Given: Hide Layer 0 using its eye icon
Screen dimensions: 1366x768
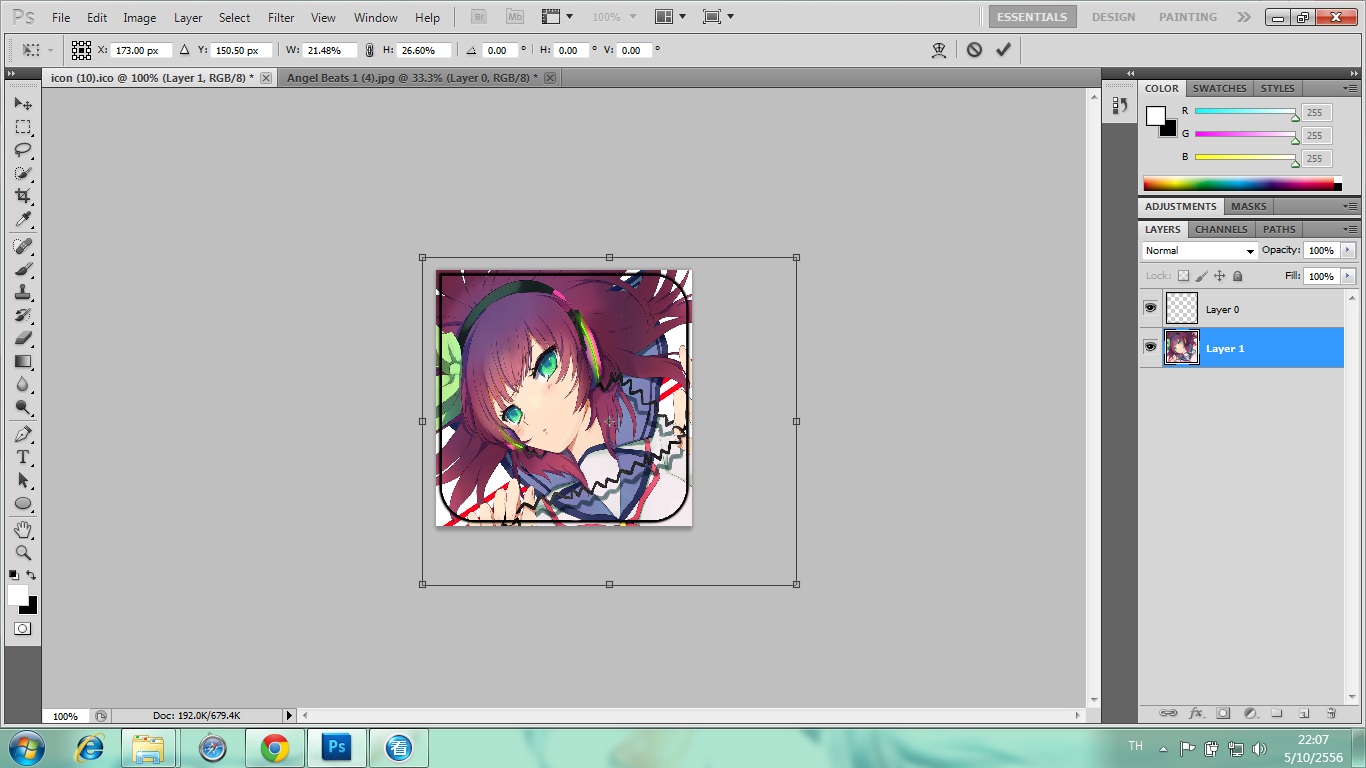Looking at the screenshot, I should [x=1150, y=308].
